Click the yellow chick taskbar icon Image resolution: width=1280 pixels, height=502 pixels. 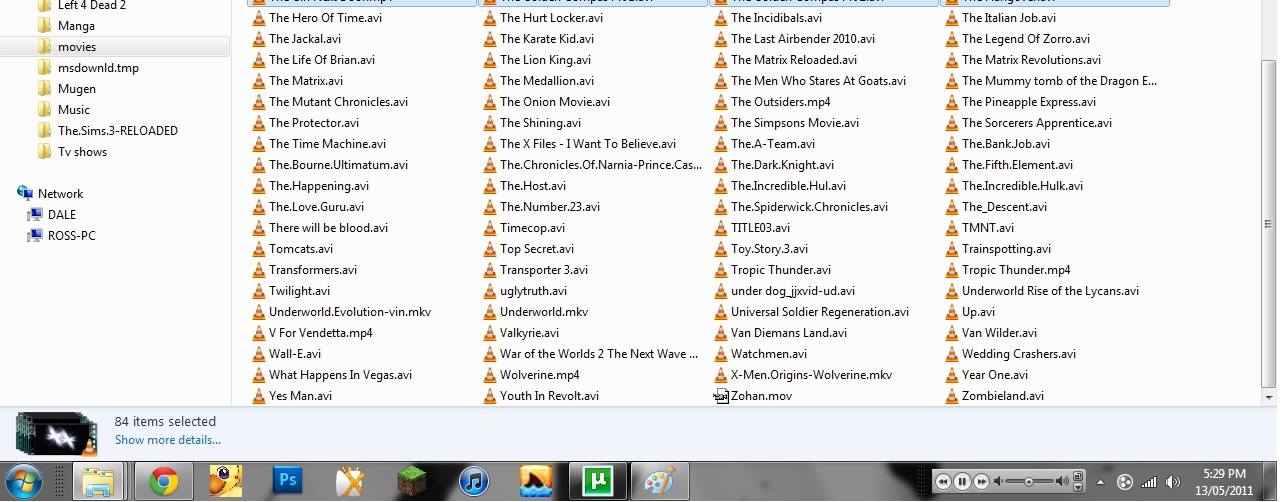(226, 482)
